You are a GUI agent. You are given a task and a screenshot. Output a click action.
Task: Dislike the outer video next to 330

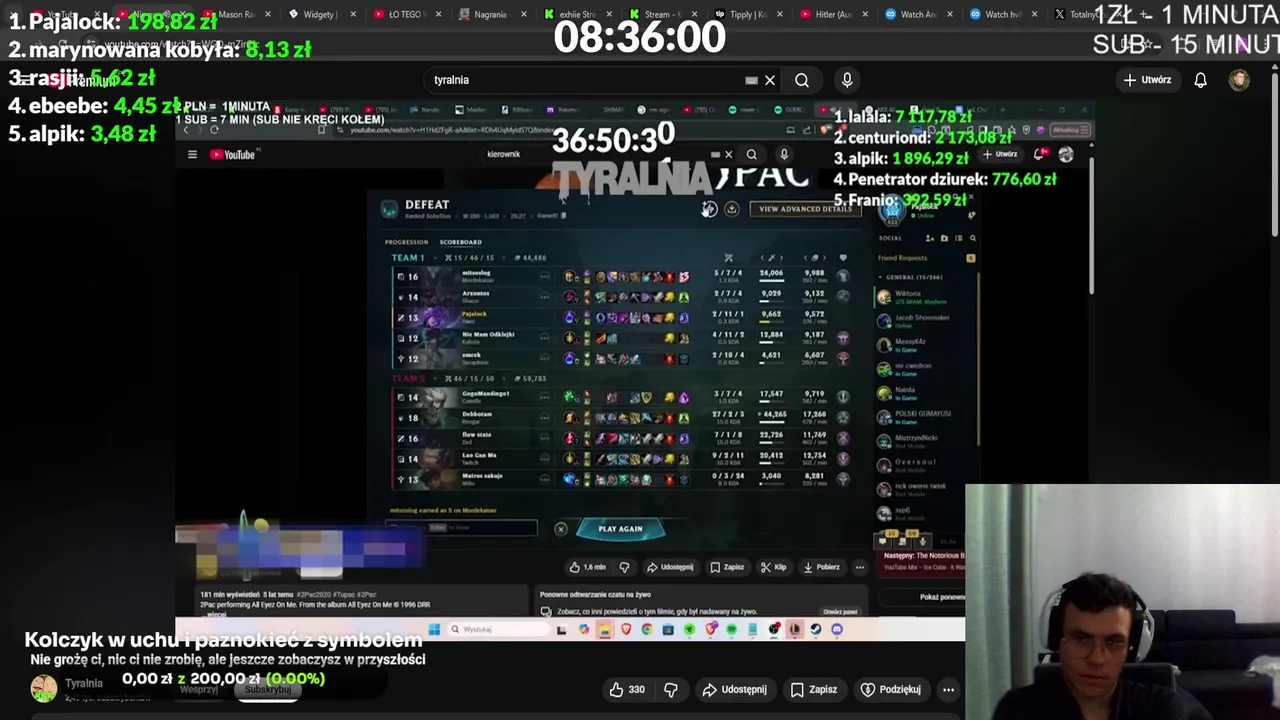click(671, 689)
